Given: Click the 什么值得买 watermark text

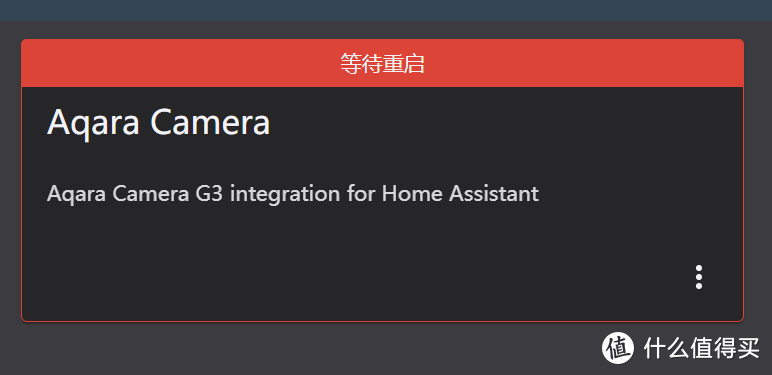Looking at the screenshot, I should pos(702,348).
